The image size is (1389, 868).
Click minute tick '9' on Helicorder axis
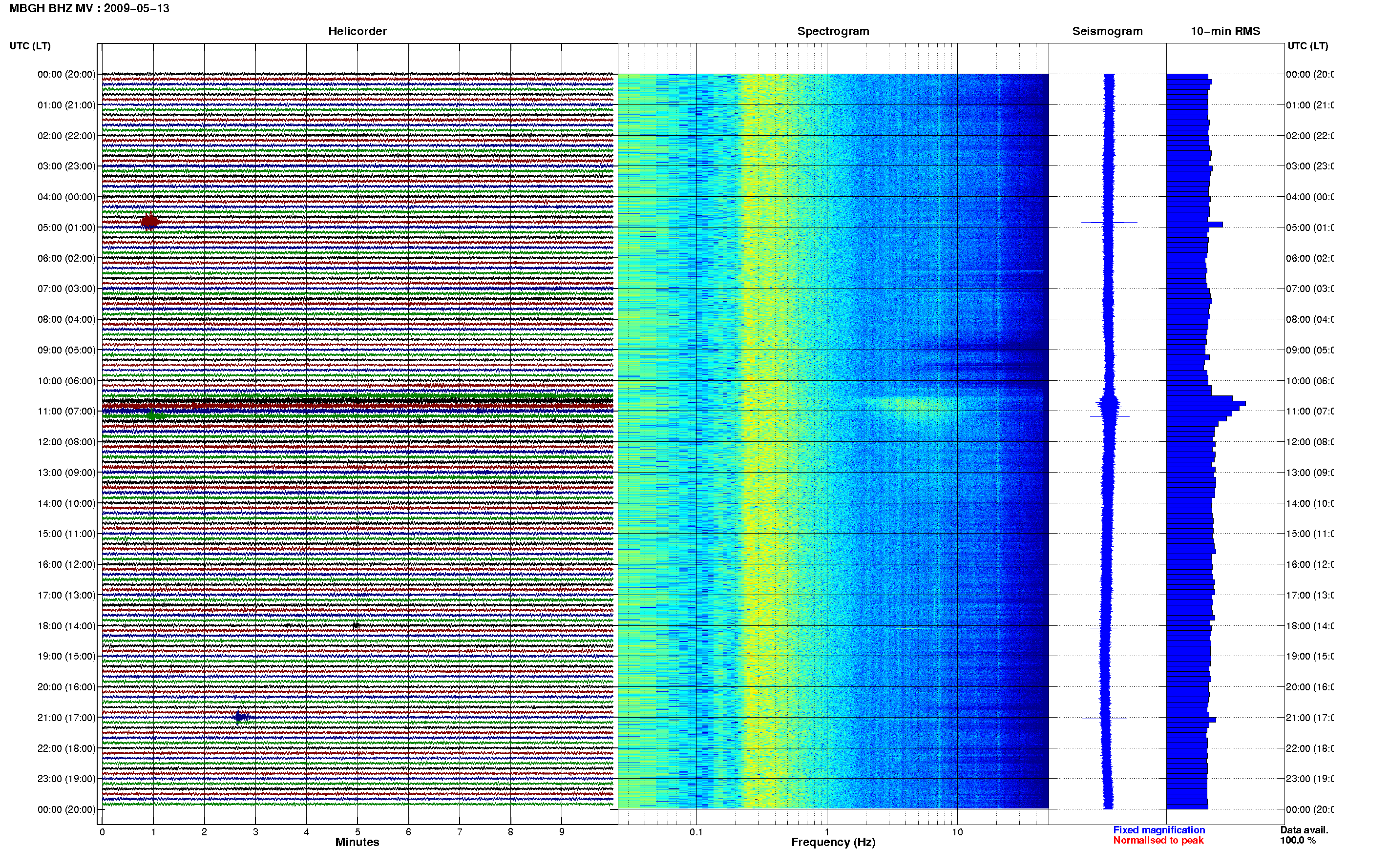(562, 832)
